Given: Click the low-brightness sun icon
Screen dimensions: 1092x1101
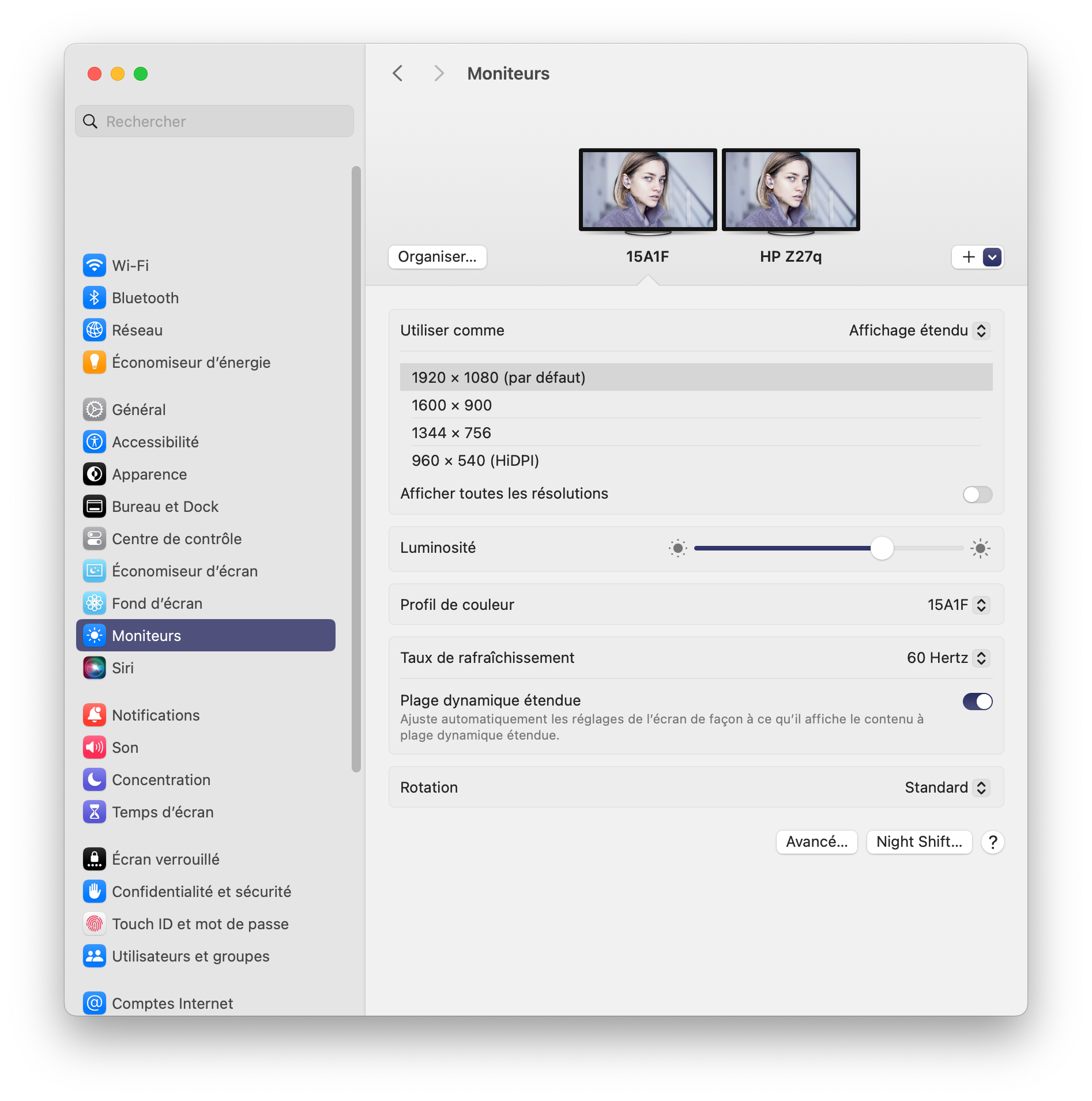Looking at the screenshot, I should [x=678, y=548].
